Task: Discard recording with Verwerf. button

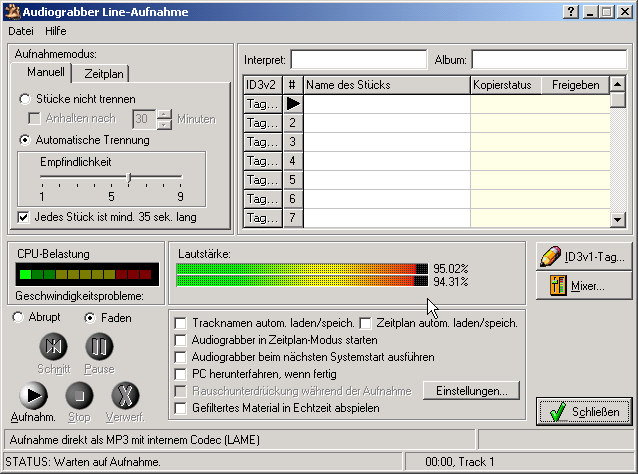Action: tap(125, 395)
